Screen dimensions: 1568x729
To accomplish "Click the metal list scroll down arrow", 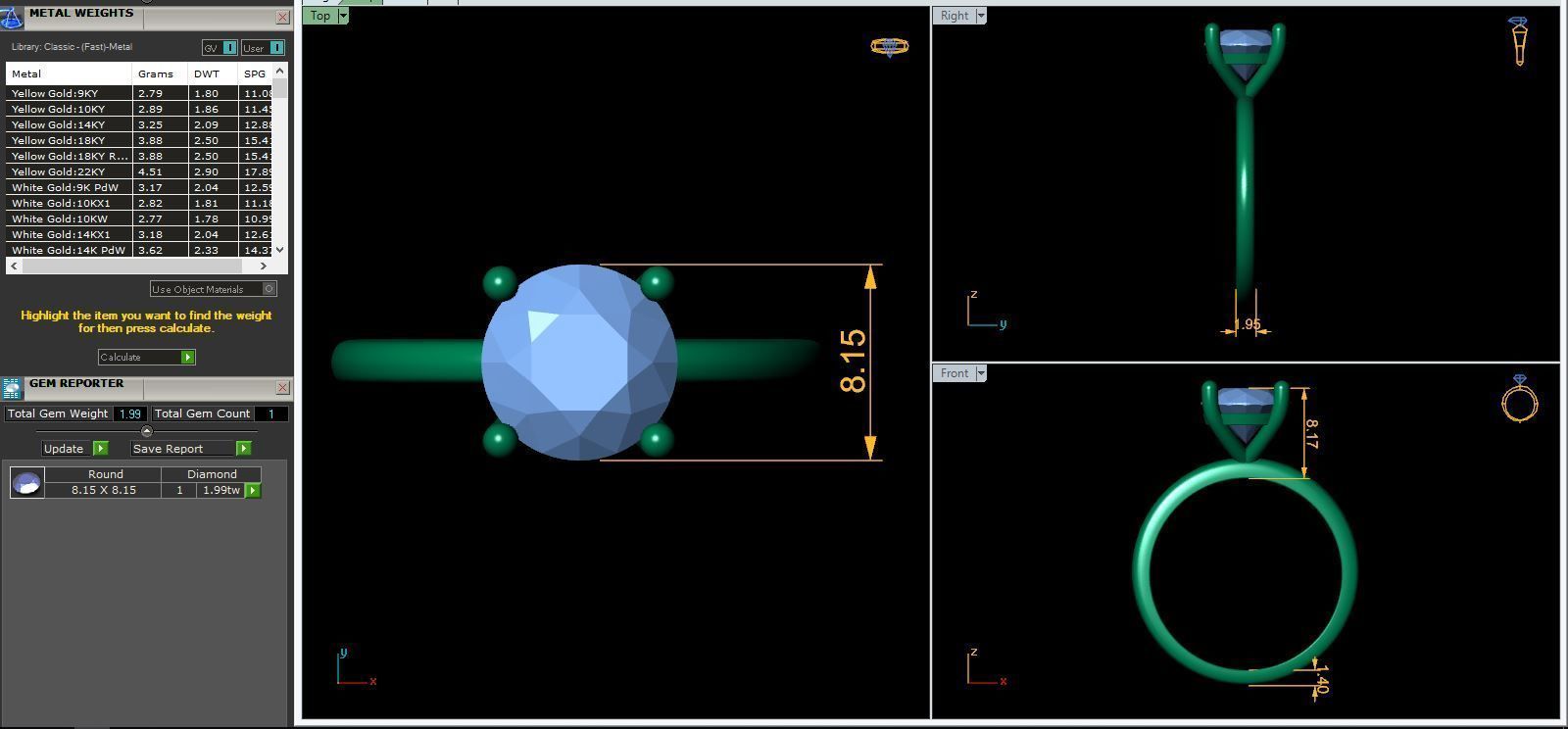I will click(280, 250).
